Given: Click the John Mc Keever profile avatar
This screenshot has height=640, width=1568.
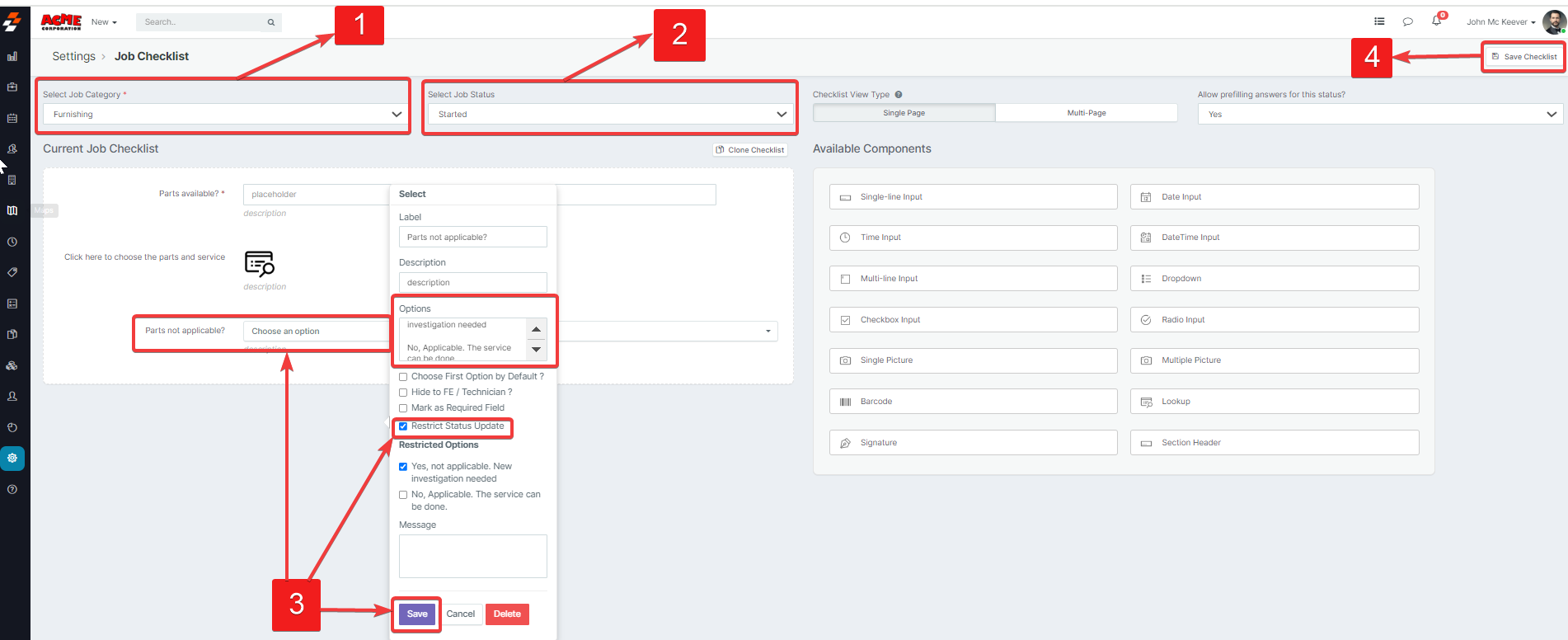Looking at the screenshot, I should pos(1554,22).
